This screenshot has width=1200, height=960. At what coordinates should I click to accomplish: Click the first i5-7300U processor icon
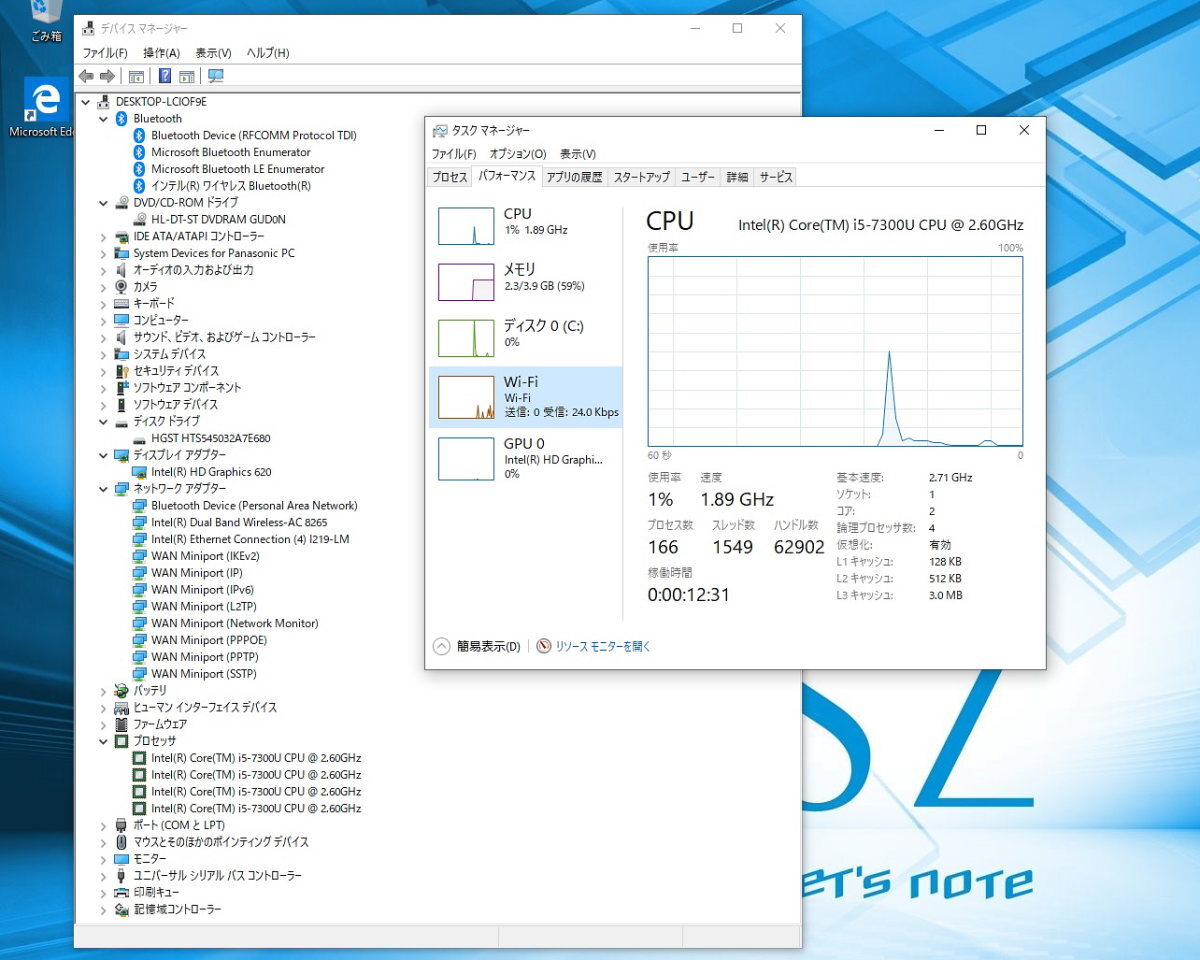[140, 758]
